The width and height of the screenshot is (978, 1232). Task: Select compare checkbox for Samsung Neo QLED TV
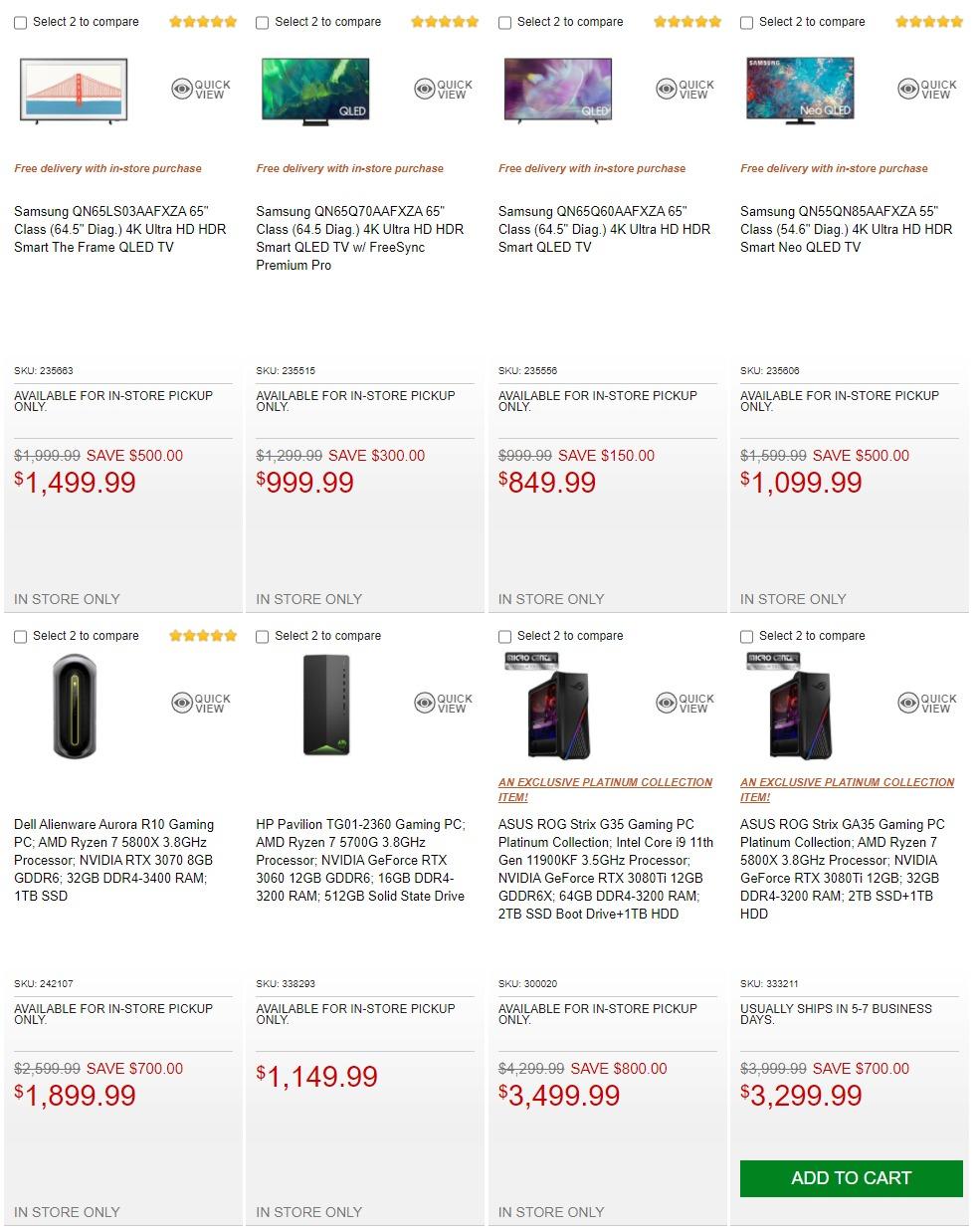pyautogui.click(x=747, y=23)
